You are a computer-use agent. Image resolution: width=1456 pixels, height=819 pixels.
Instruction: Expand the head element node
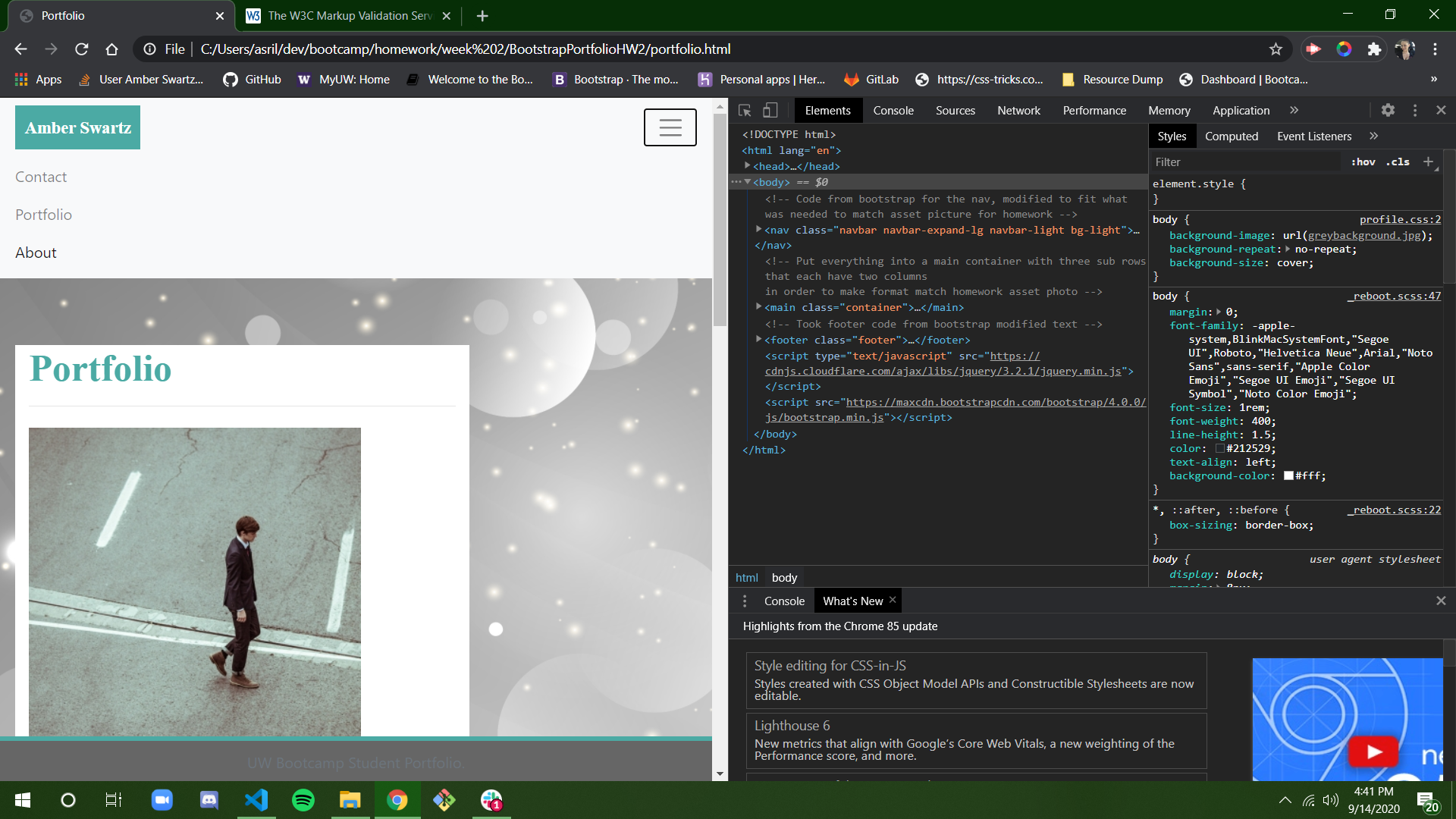pos(748,166)
